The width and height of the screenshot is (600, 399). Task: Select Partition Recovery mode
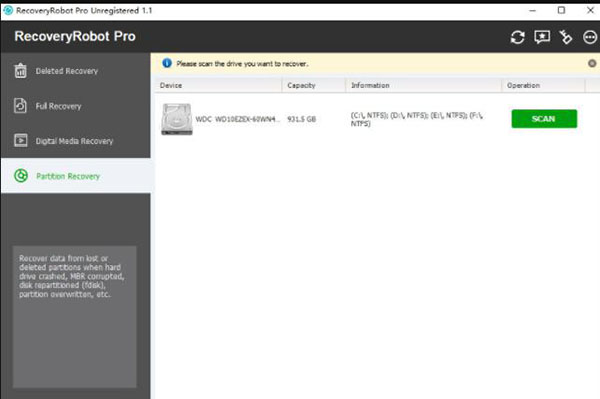tap(76, 176)
